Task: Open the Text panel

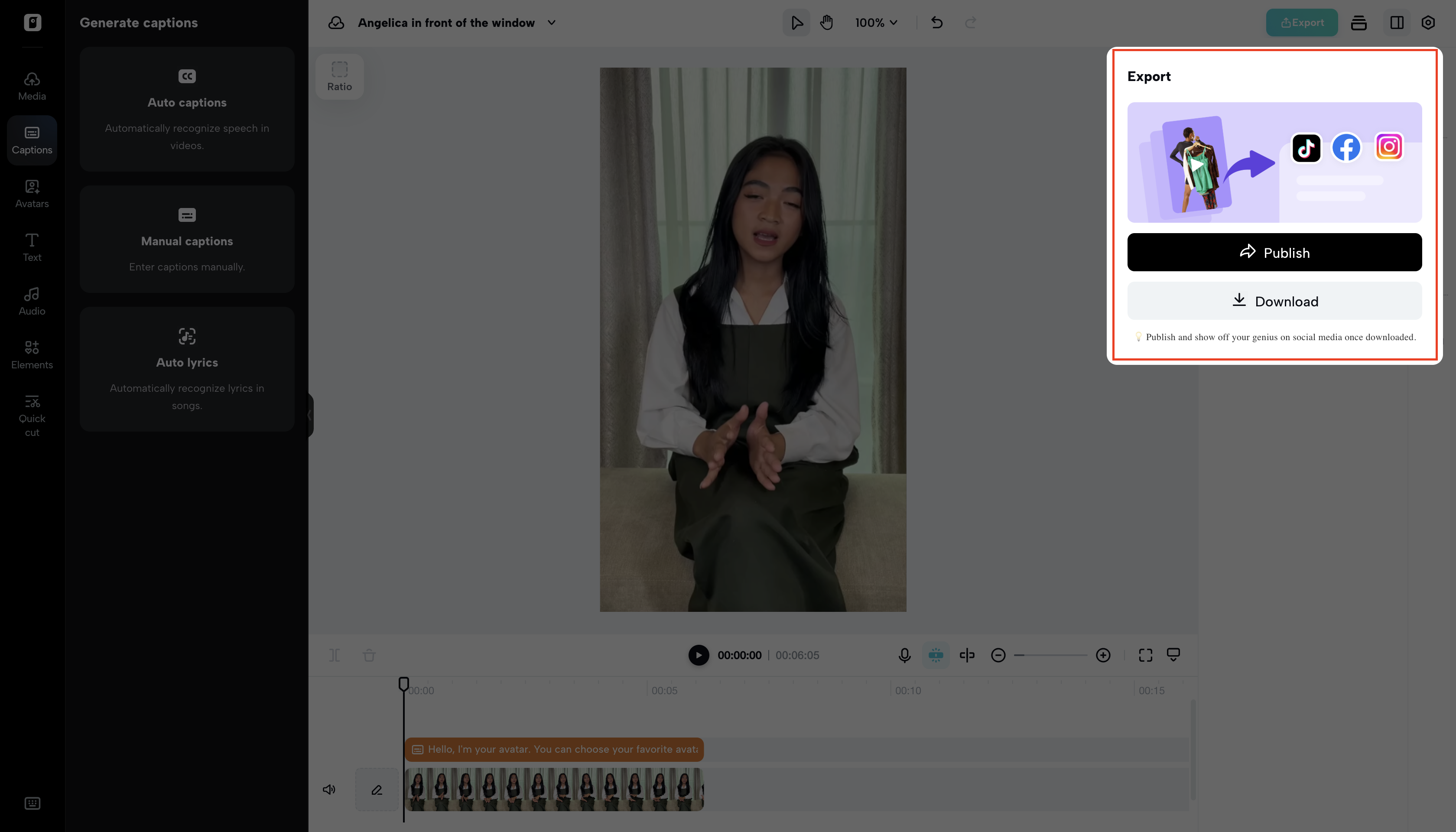Action: pos(32,247)
